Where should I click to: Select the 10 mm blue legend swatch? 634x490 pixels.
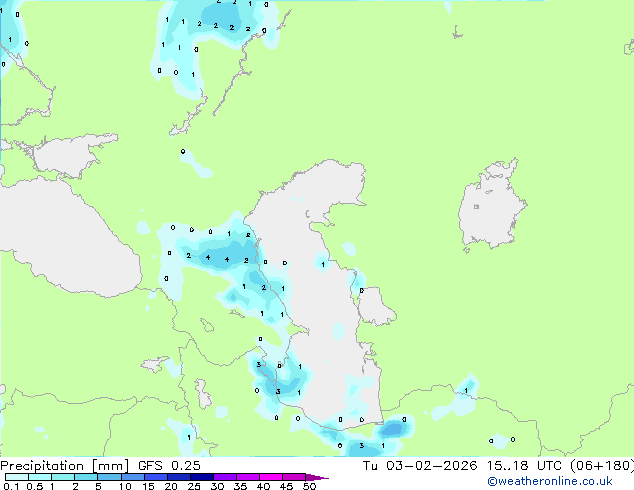tap(134, 477)
